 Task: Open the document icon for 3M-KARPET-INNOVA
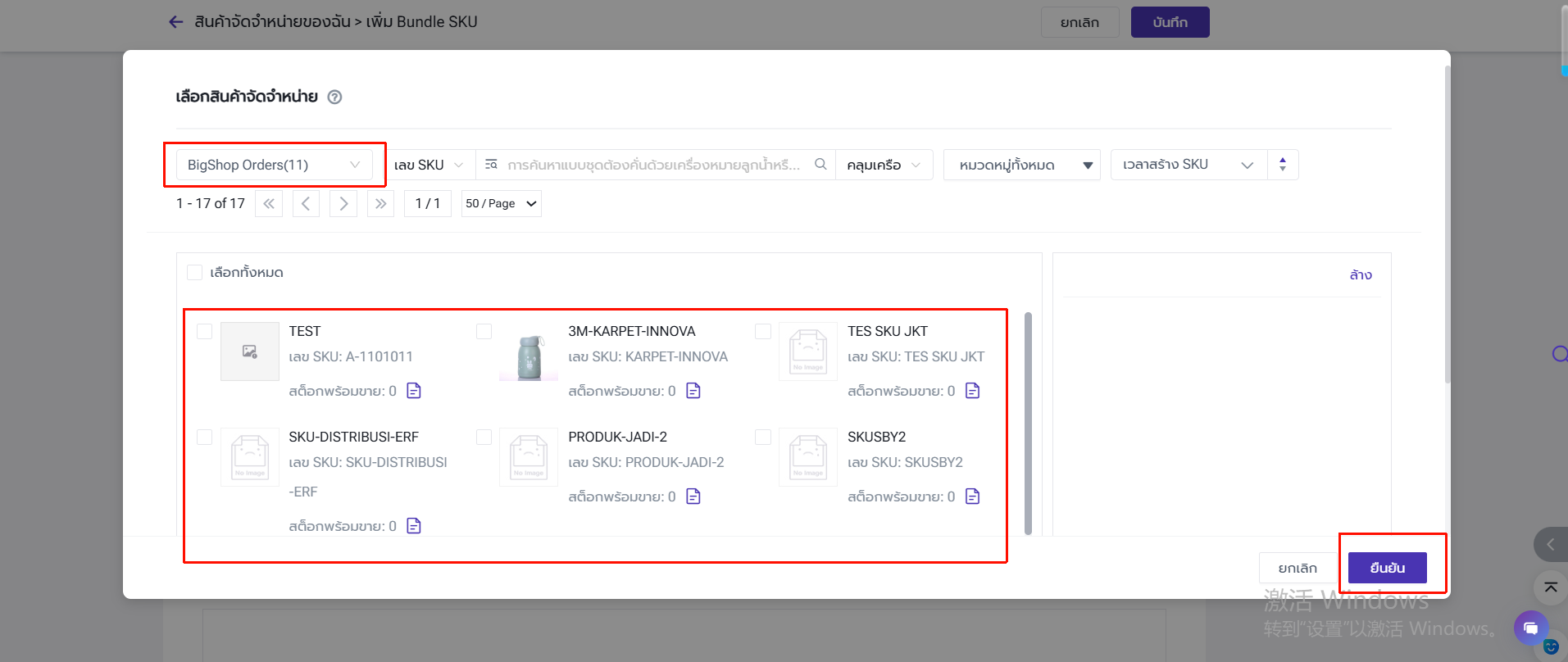[x=693, y=391]
